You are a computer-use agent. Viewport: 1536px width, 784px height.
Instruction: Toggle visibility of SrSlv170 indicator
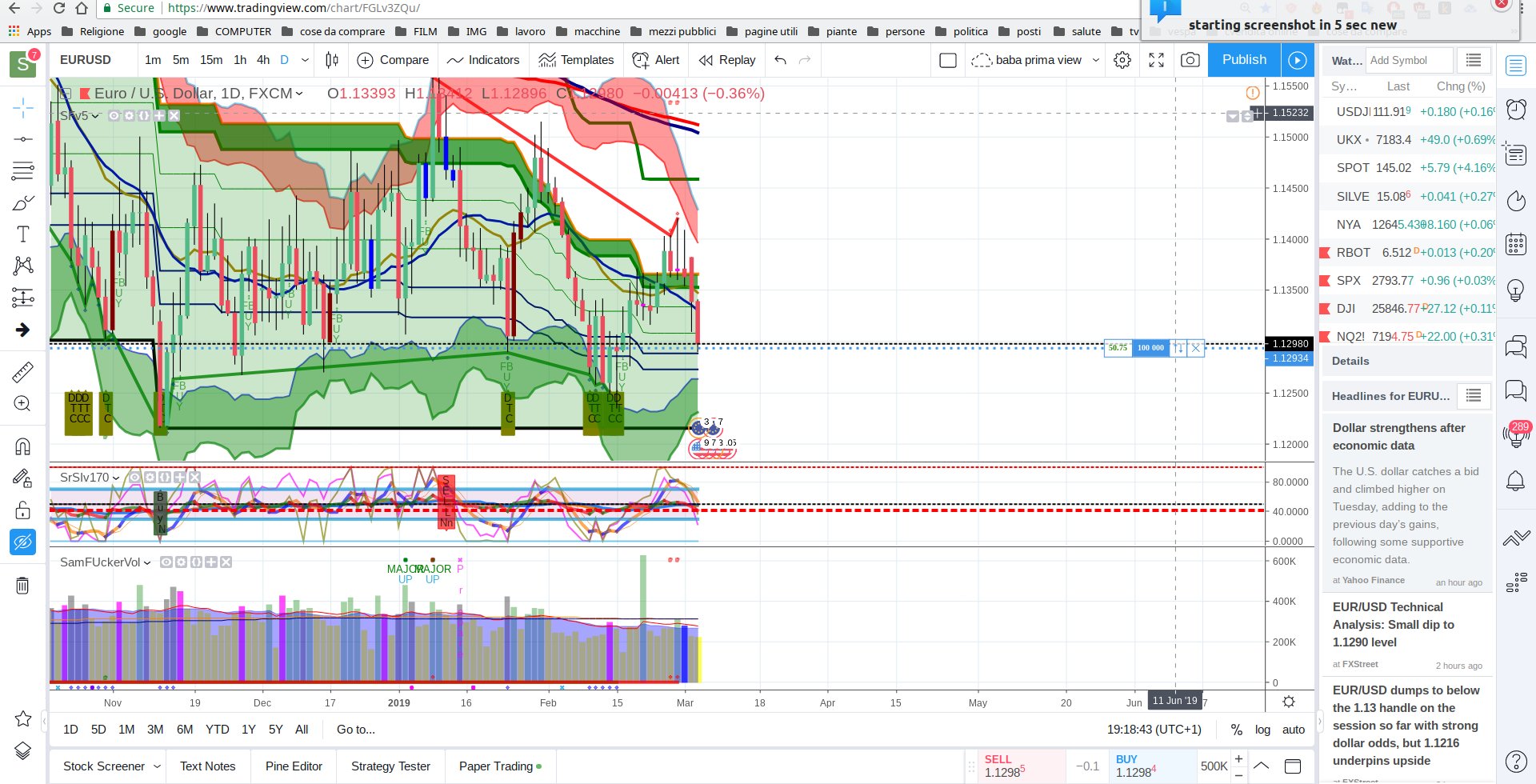coord(134,478)
